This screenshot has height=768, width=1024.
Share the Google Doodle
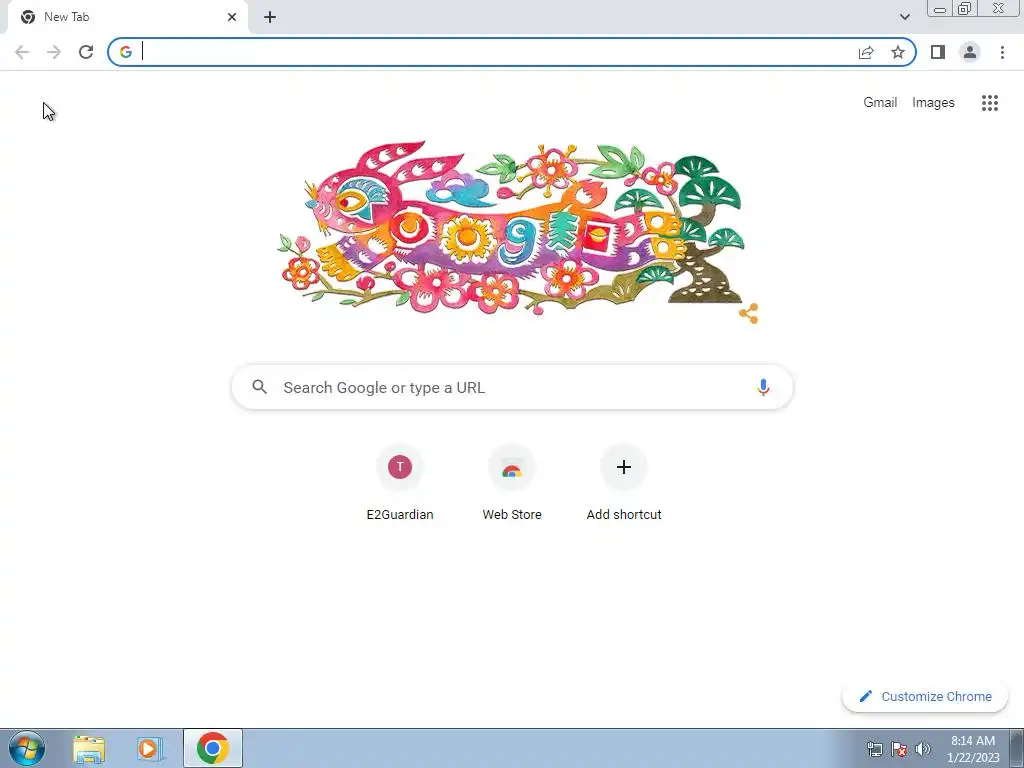[x=748, y=313]
